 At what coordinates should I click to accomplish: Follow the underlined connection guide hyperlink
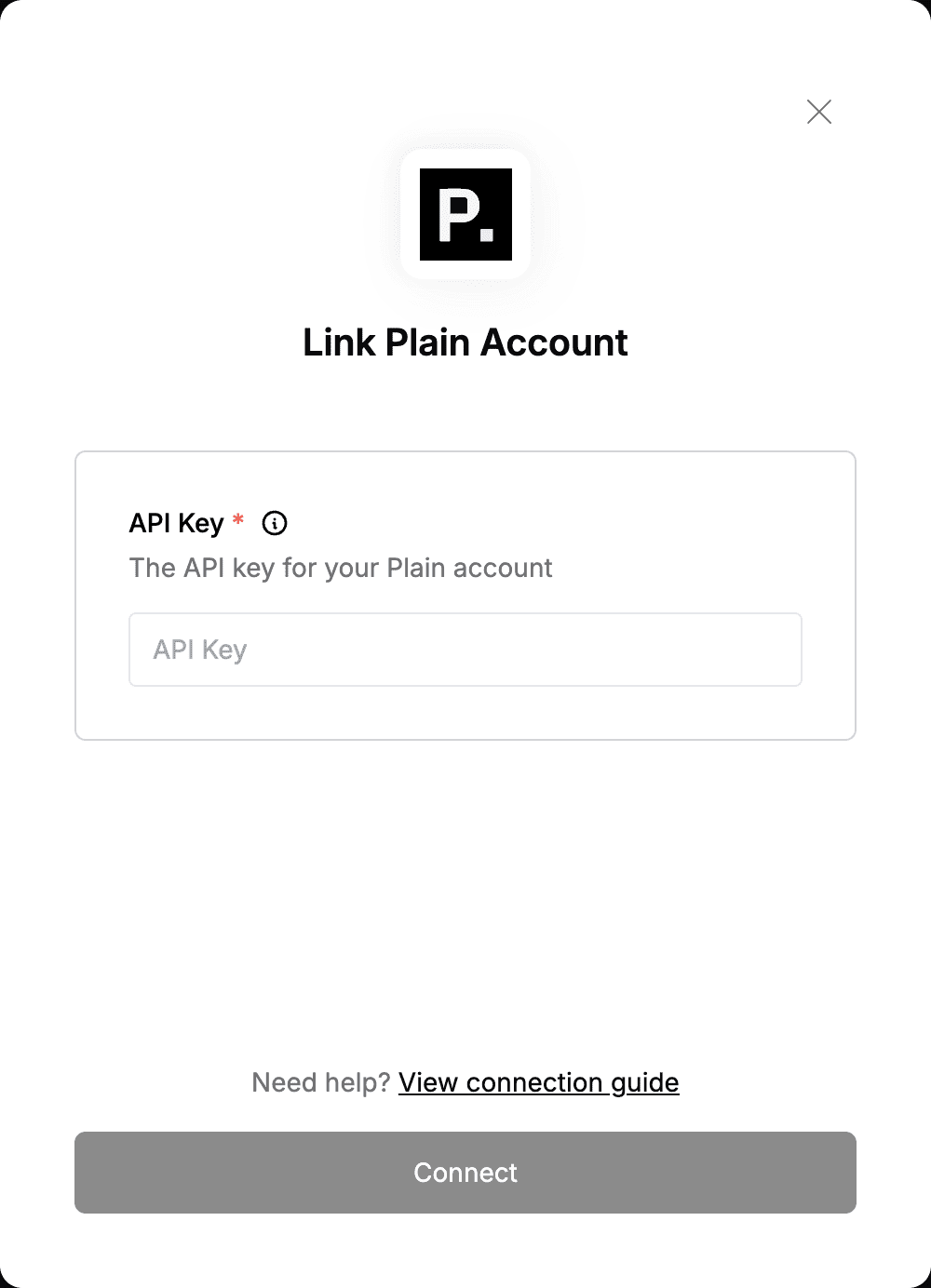tap(539, 1082)
